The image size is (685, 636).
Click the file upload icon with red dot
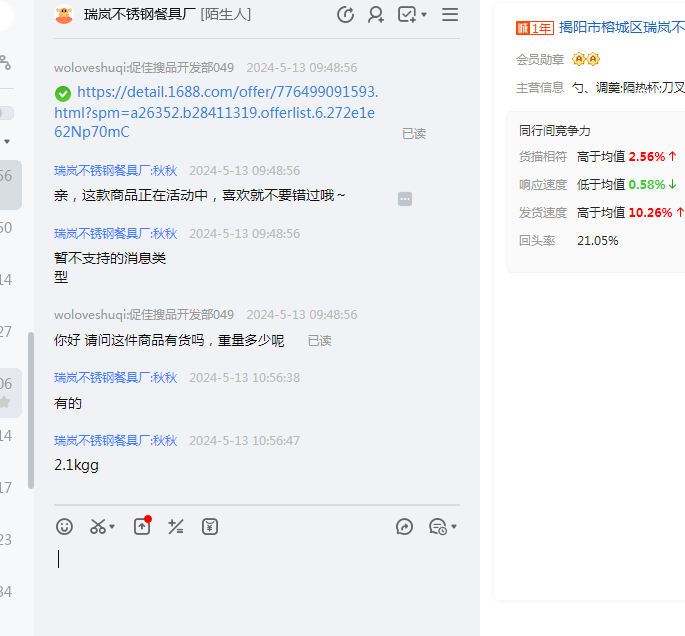tap(142, 526)
